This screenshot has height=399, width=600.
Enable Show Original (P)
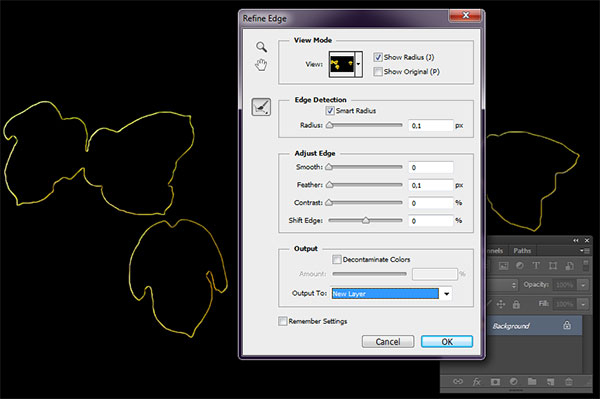click(378, 72)
